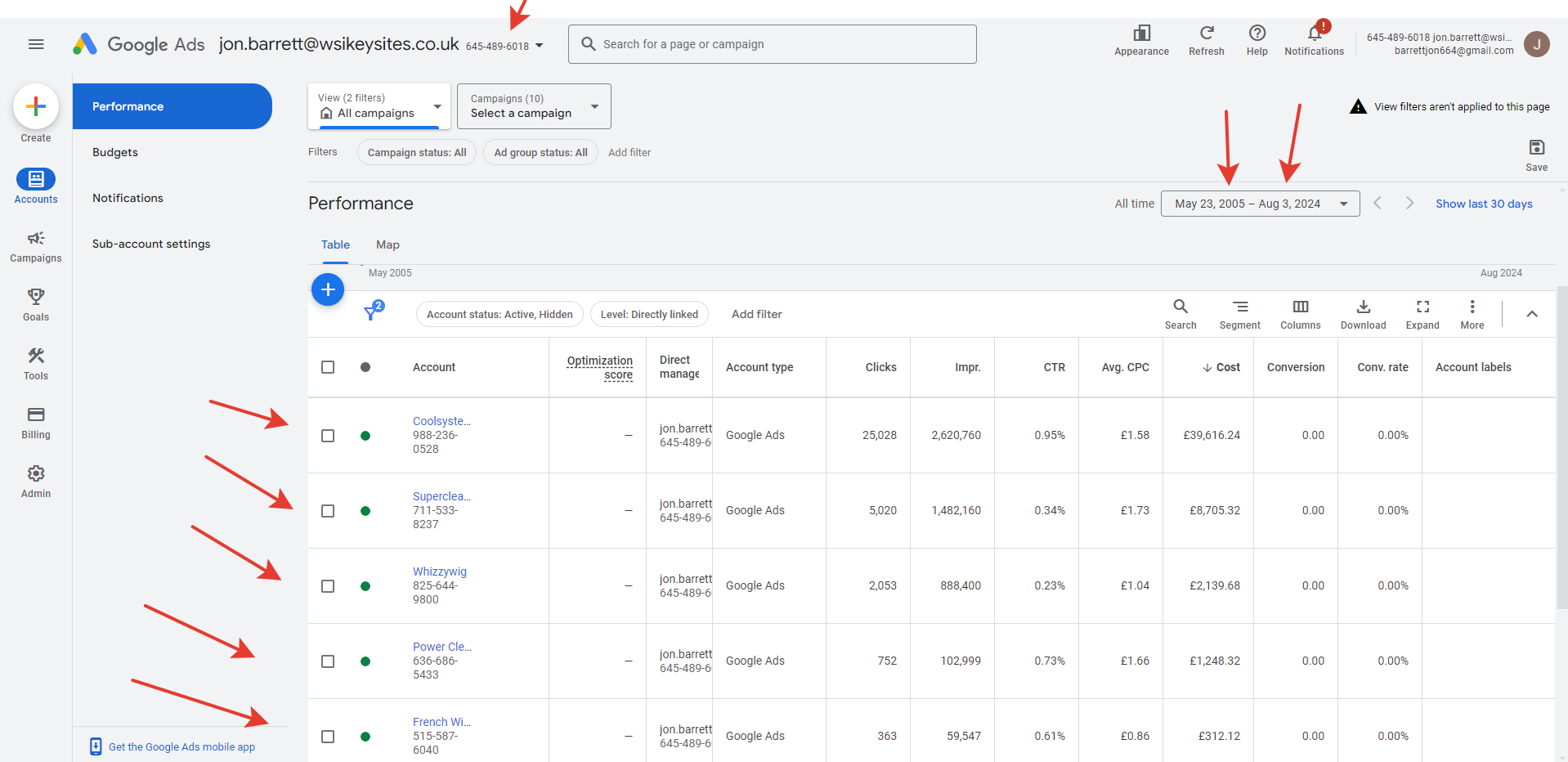Viewport: 1568px width, 762px height.
Task: Select the Superclea... account checkbox
Action: click(328, 511)
